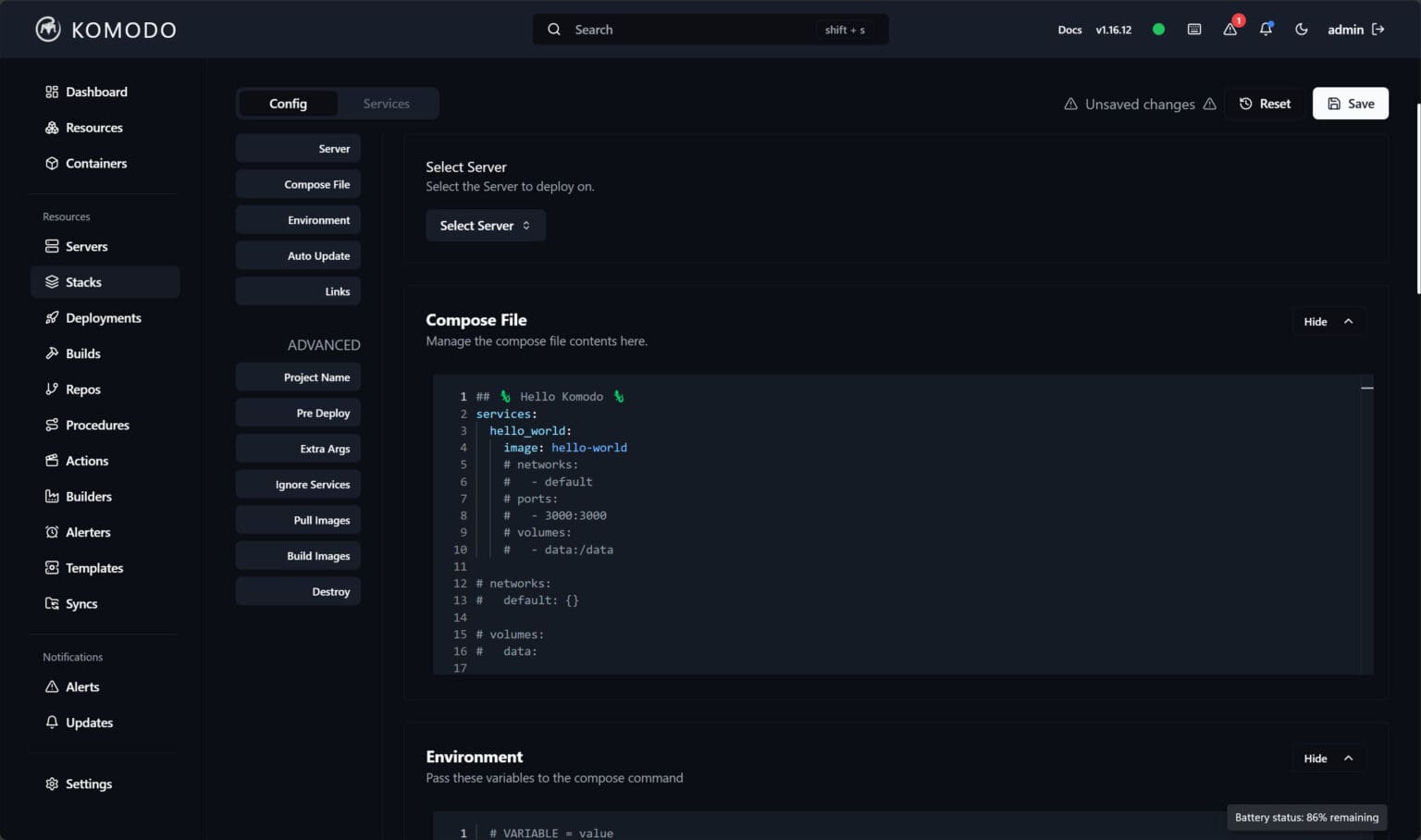Toggle dark mode with the moon icon

click(x=1301, y=29)
